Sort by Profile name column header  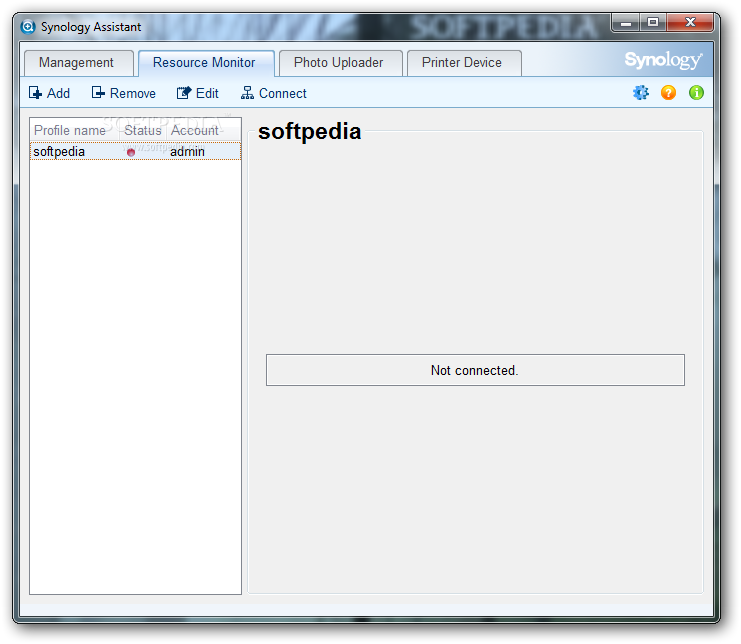[74, 130]
